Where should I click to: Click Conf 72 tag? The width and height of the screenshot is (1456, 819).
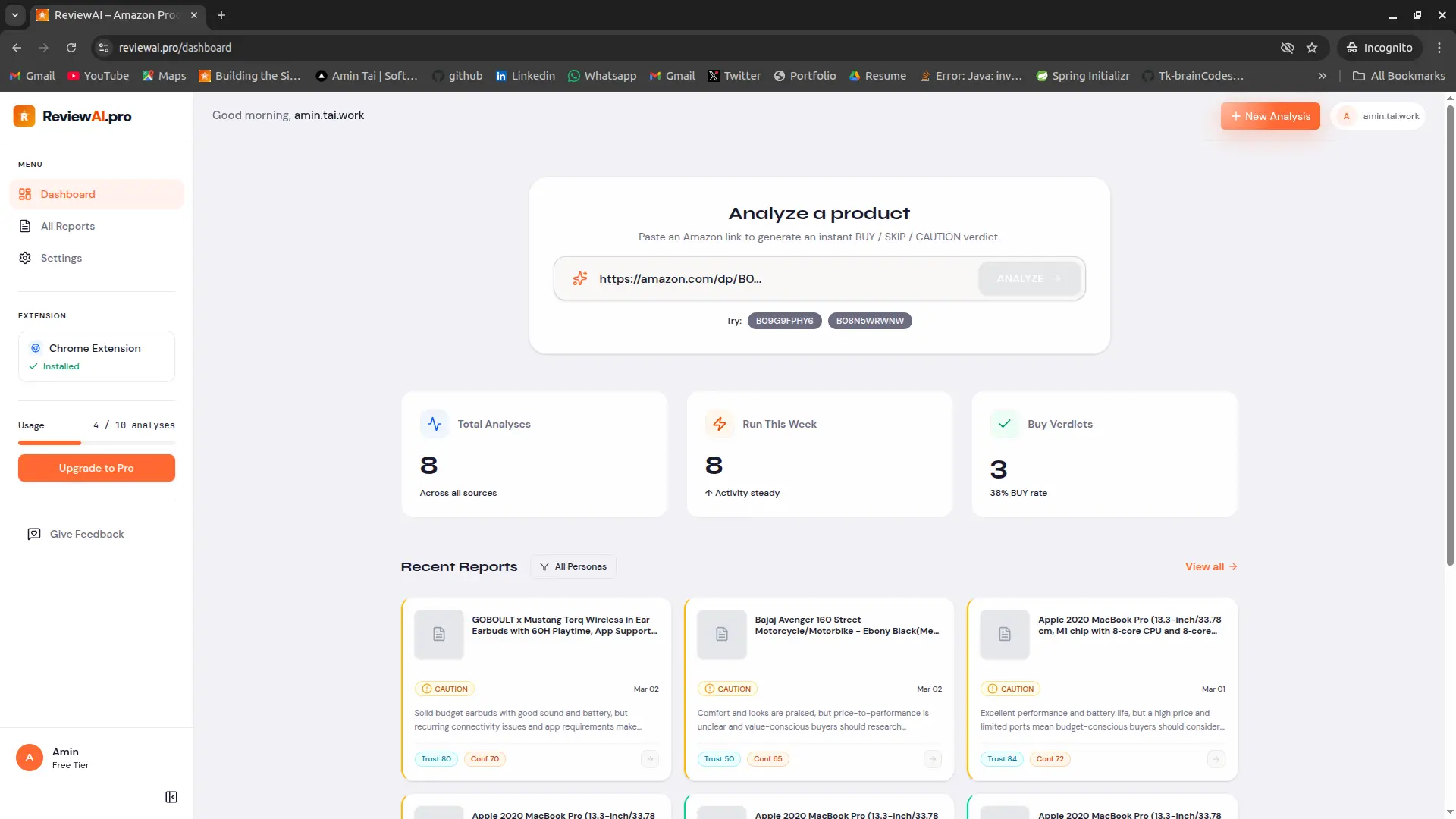tap(1050, 759)
